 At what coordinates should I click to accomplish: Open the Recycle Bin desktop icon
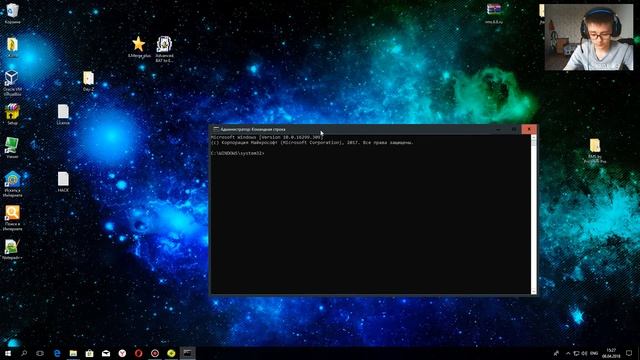(x=12, y=13)
